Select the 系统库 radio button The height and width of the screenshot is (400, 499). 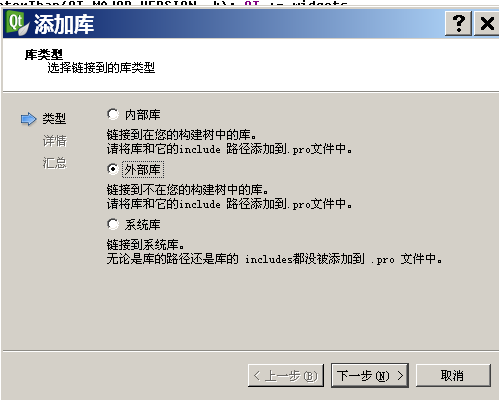[113, 224]
